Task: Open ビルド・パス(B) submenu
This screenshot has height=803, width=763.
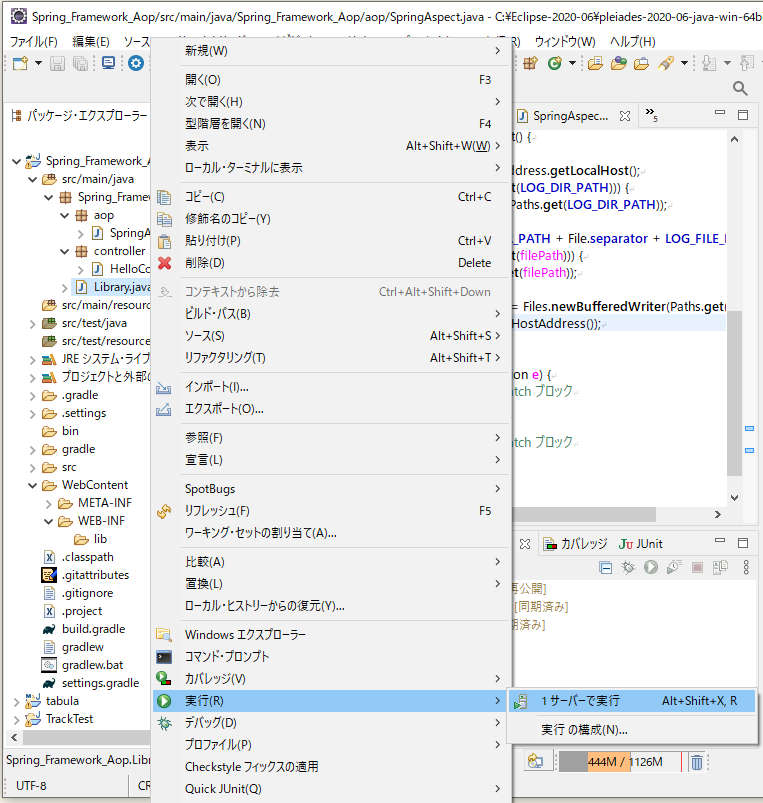Action: pos(332,314)
